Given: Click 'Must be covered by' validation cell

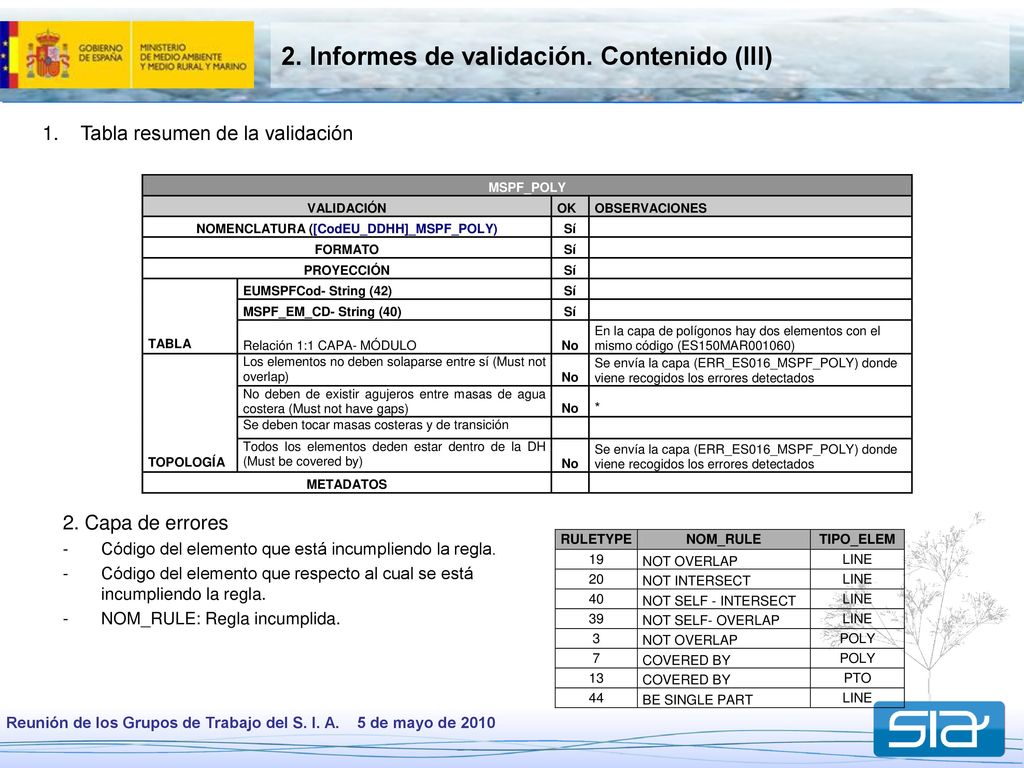Looking at the screenshot, I should point(394,455).
